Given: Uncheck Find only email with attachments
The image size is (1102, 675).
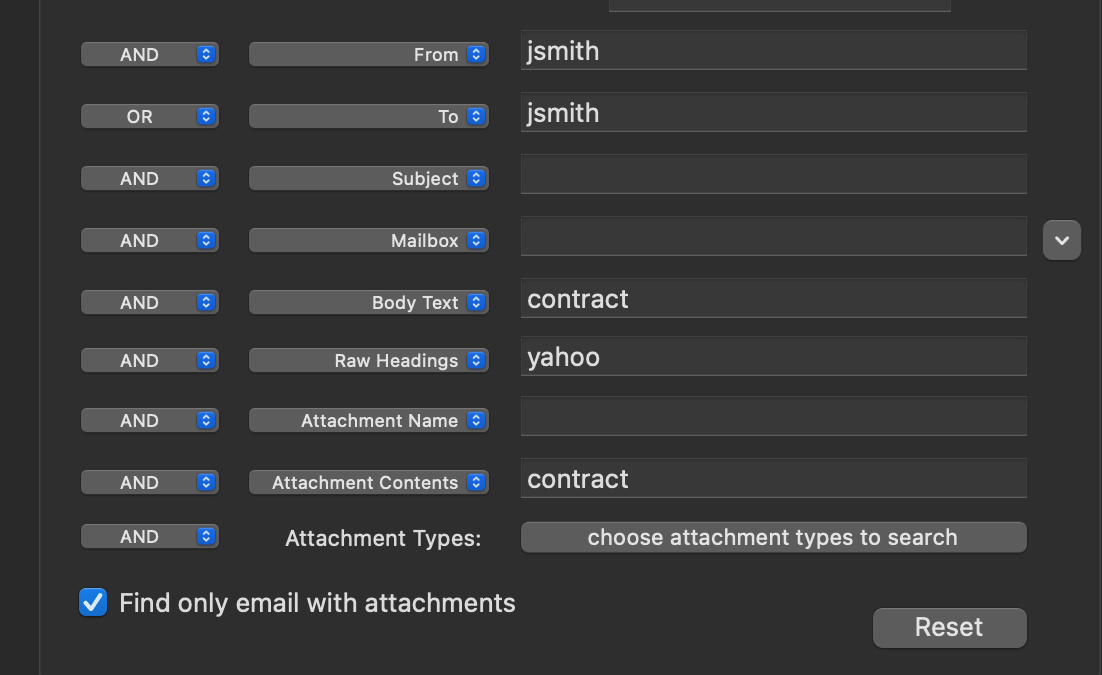Looking at the screenshot, I should (x=93, y=602).
